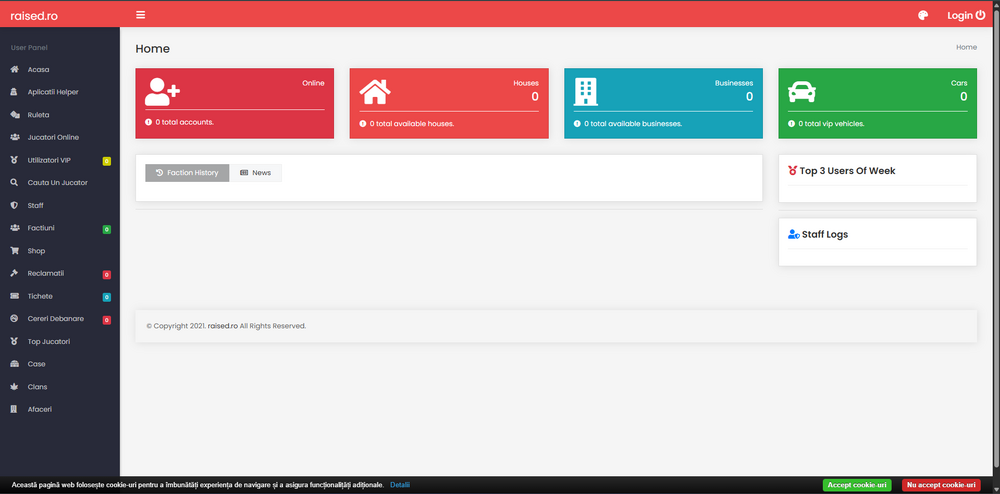Click the Login power button
Viewport: 1000px width, 494px height.
966,15
